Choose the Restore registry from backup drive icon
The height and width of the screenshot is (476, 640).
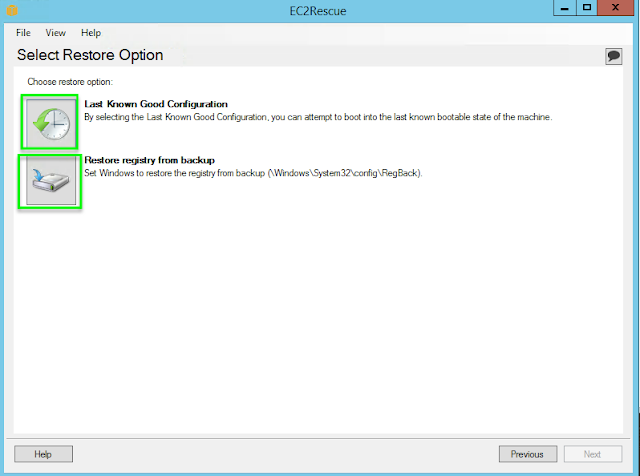click(51, 180)
